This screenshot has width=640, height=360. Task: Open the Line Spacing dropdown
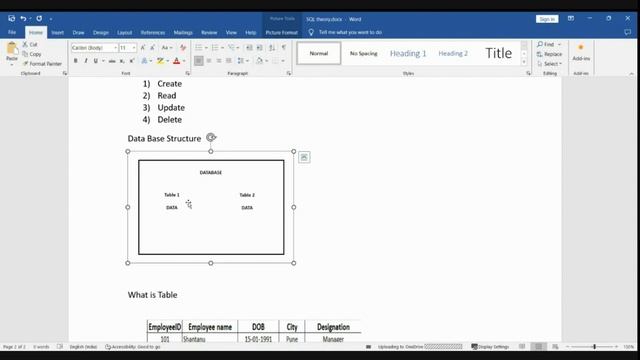coord(243,61)
